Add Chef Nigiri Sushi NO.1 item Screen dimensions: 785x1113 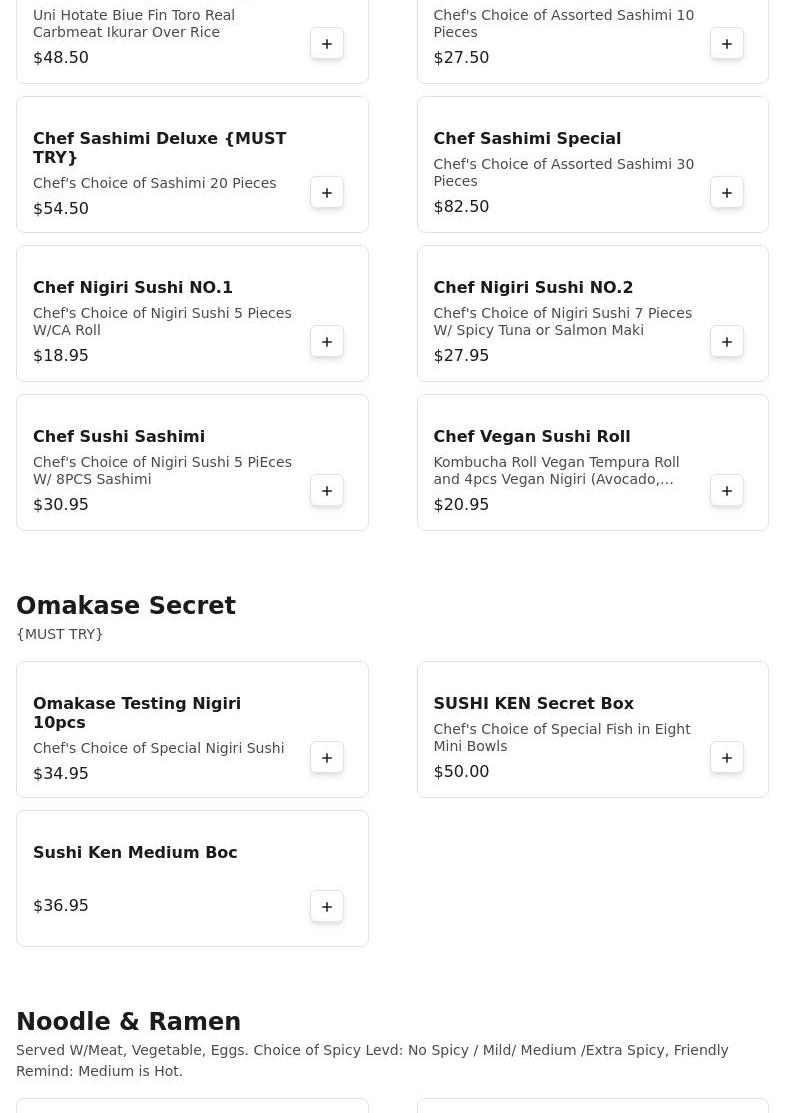(x=327, y=341)
